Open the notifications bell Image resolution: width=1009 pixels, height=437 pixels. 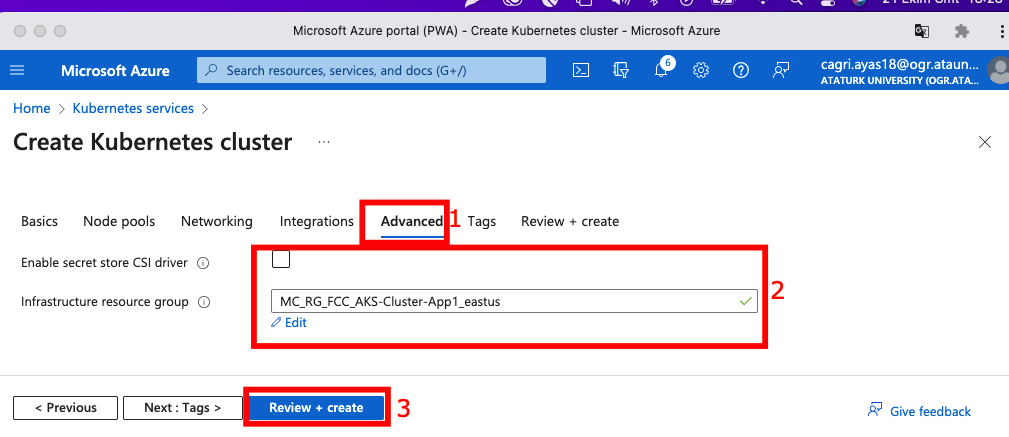point(661,70)
